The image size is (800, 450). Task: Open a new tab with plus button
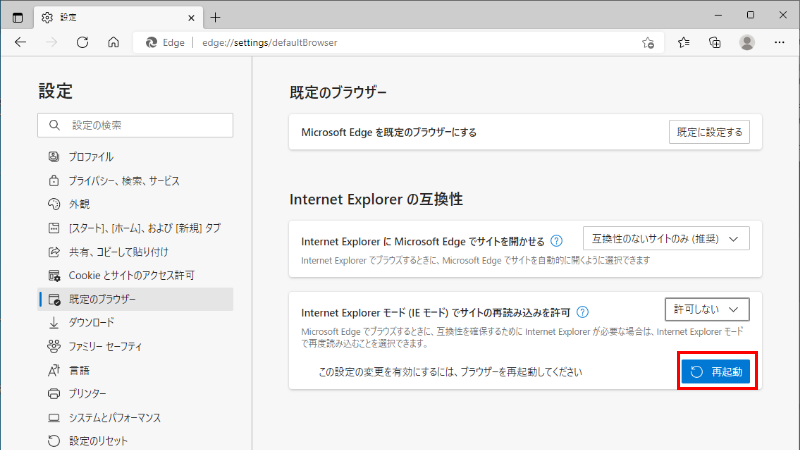(x=215, y=18)
